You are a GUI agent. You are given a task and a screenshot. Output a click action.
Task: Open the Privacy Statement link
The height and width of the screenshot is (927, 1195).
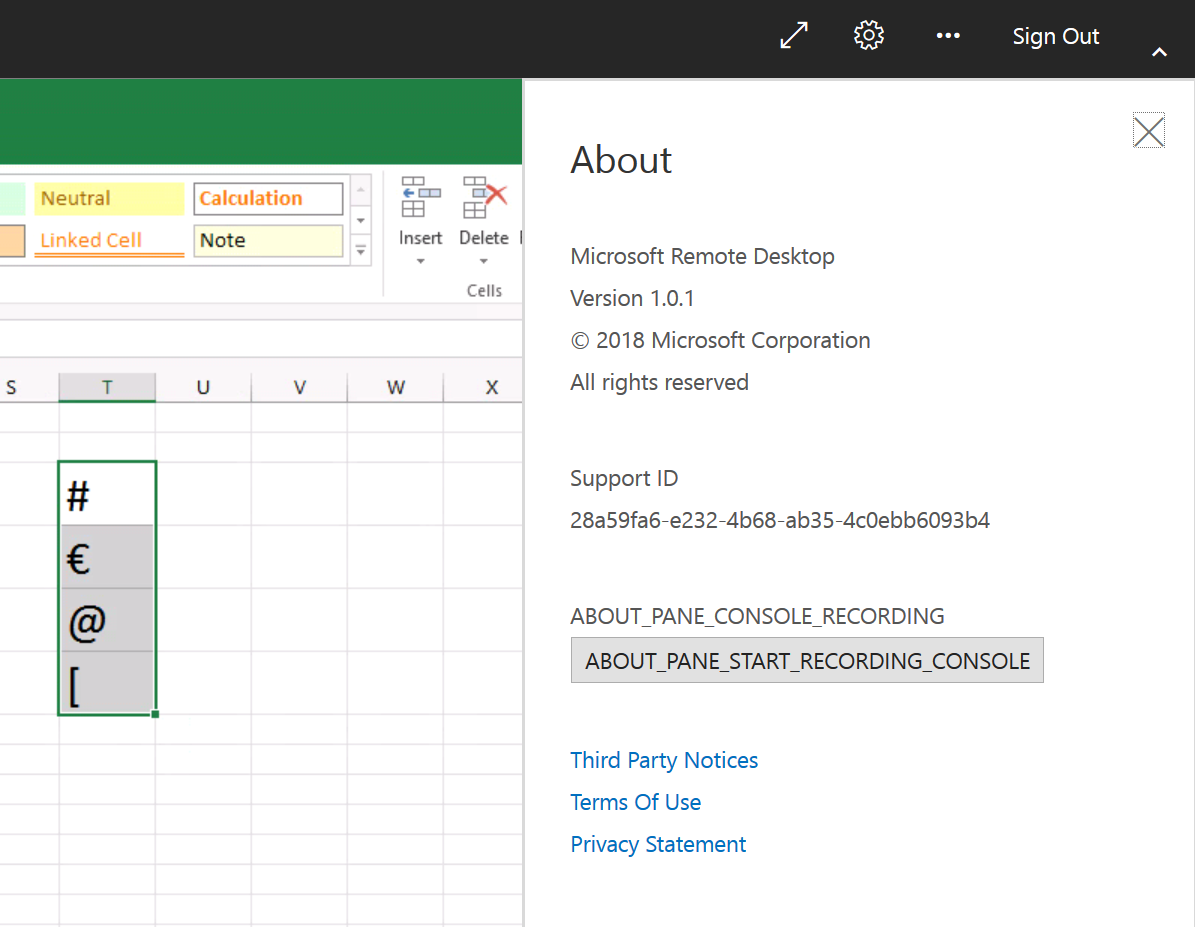pos(658,844)
